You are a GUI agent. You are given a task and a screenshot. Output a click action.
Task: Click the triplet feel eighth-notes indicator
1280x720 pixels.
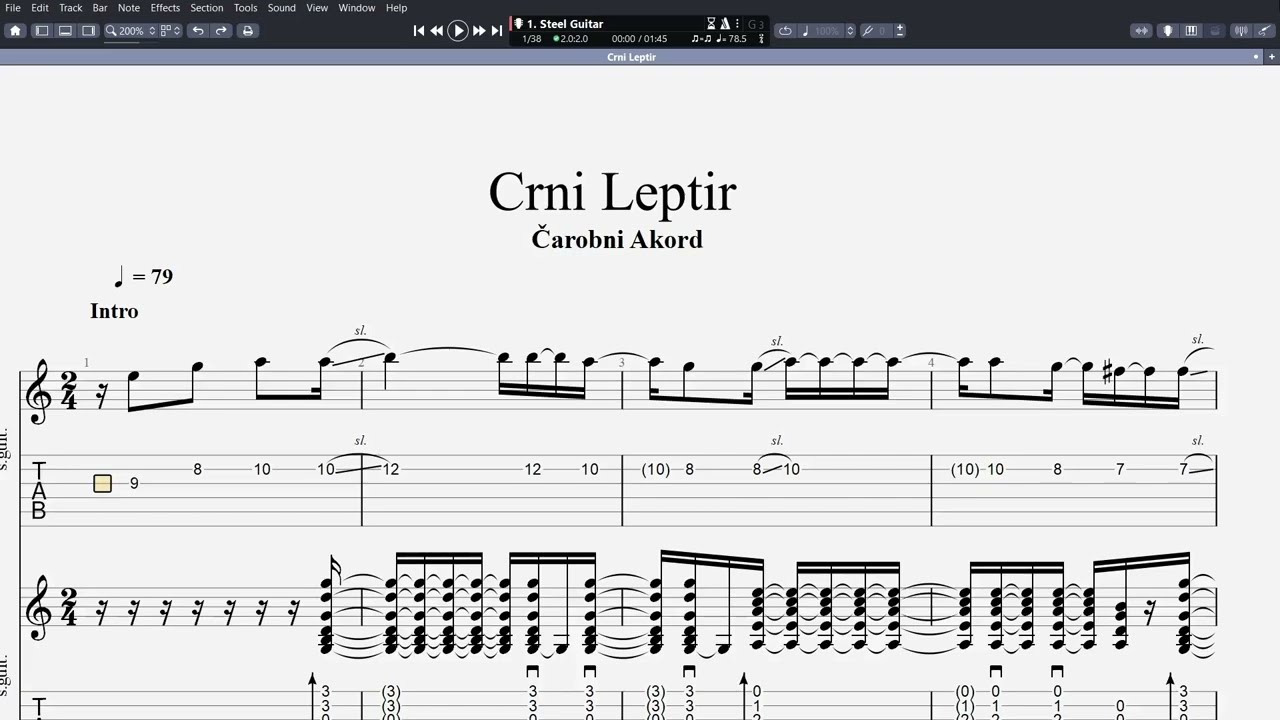coord(701,39)
